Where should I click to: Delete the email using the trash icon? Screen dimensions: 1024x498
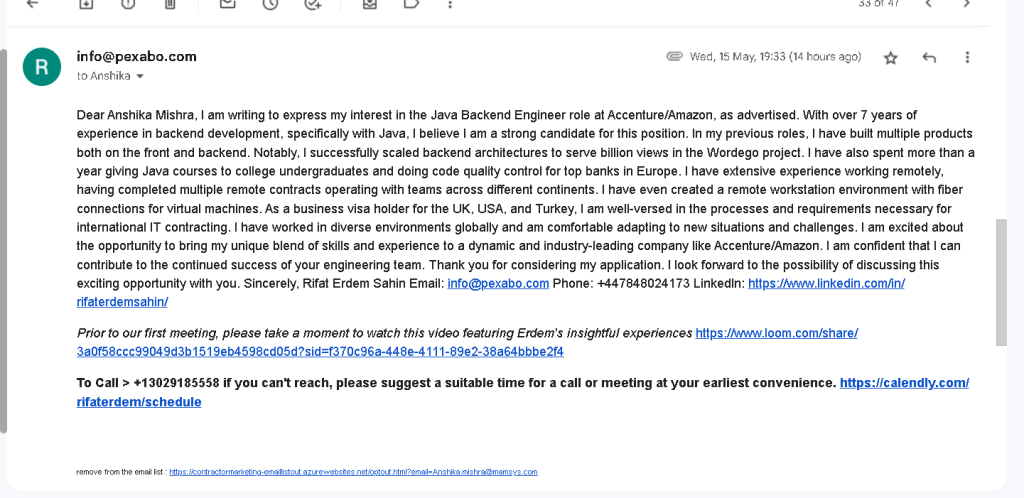170,3
